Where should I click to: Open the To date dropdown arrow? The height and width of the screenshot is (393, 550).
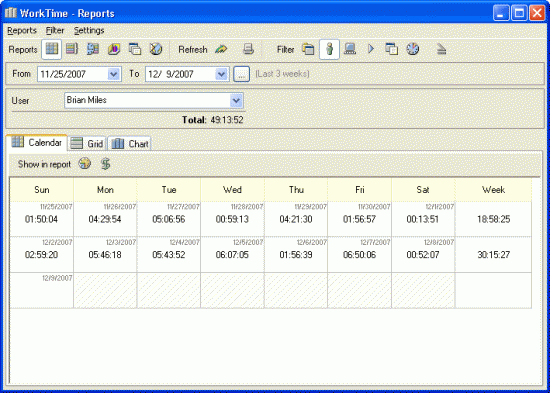222,74
